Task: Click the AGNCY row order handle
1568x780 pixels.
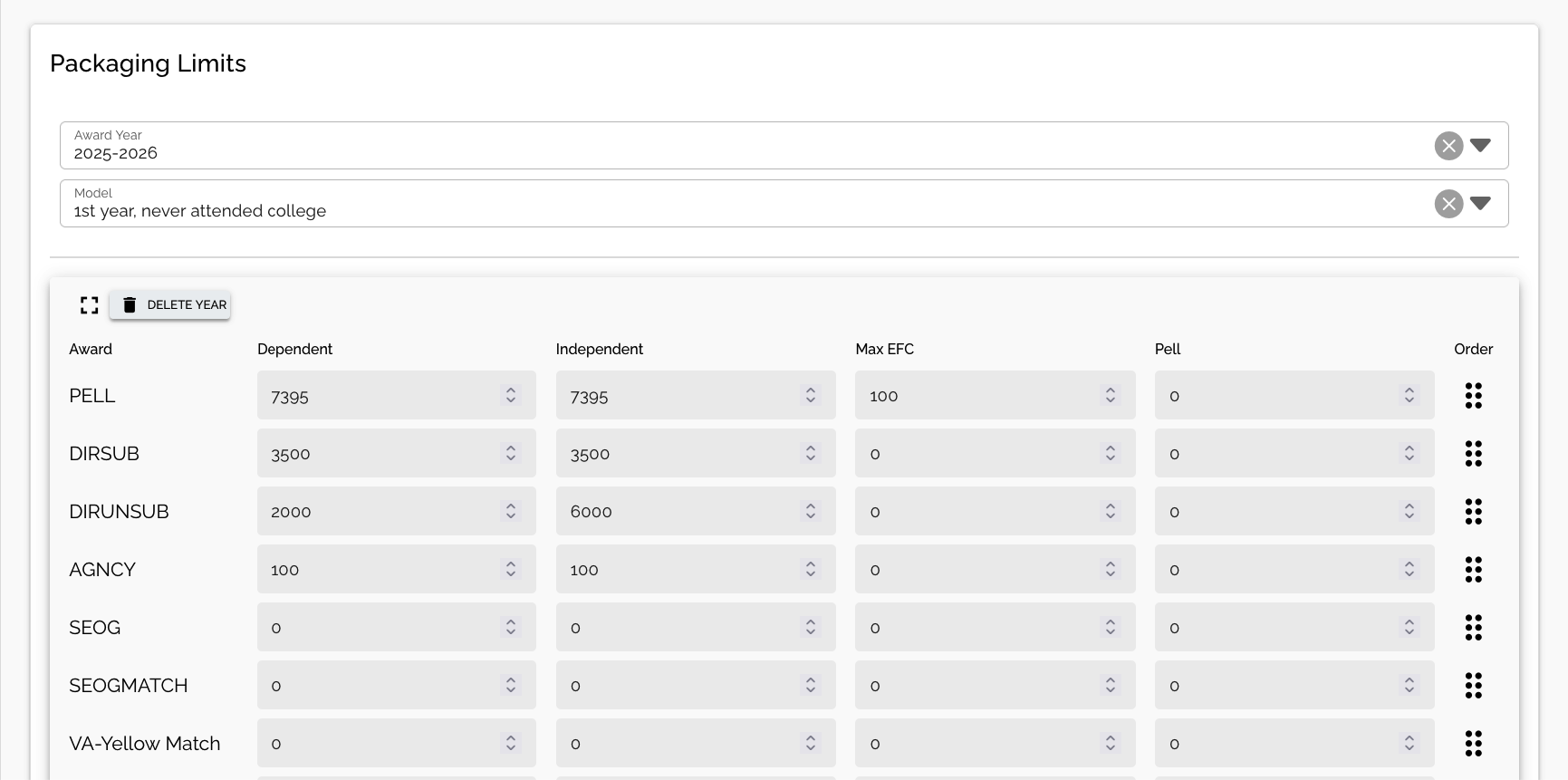Action: click(x=1473, y=570)
